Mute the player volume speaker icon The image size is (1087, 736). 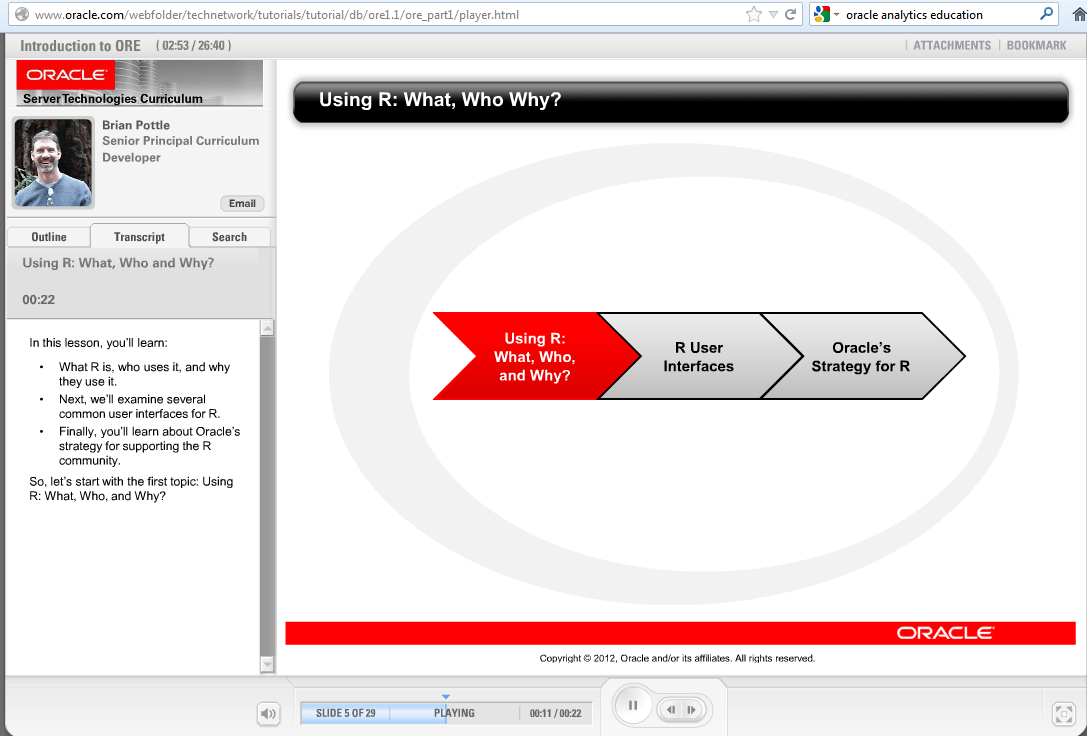pyautogui.click(x=268, y=713)
